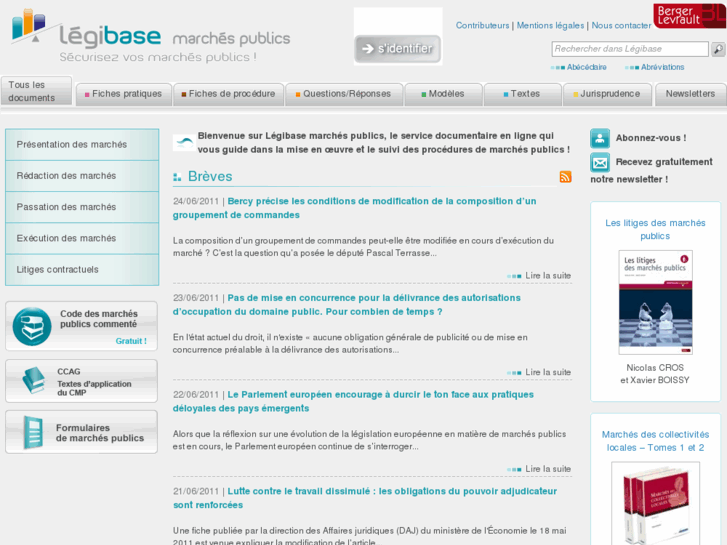Viewport: 727px width, 545px height.
Task: Read more on the 24/06/2011 brève
Action: 548,276
